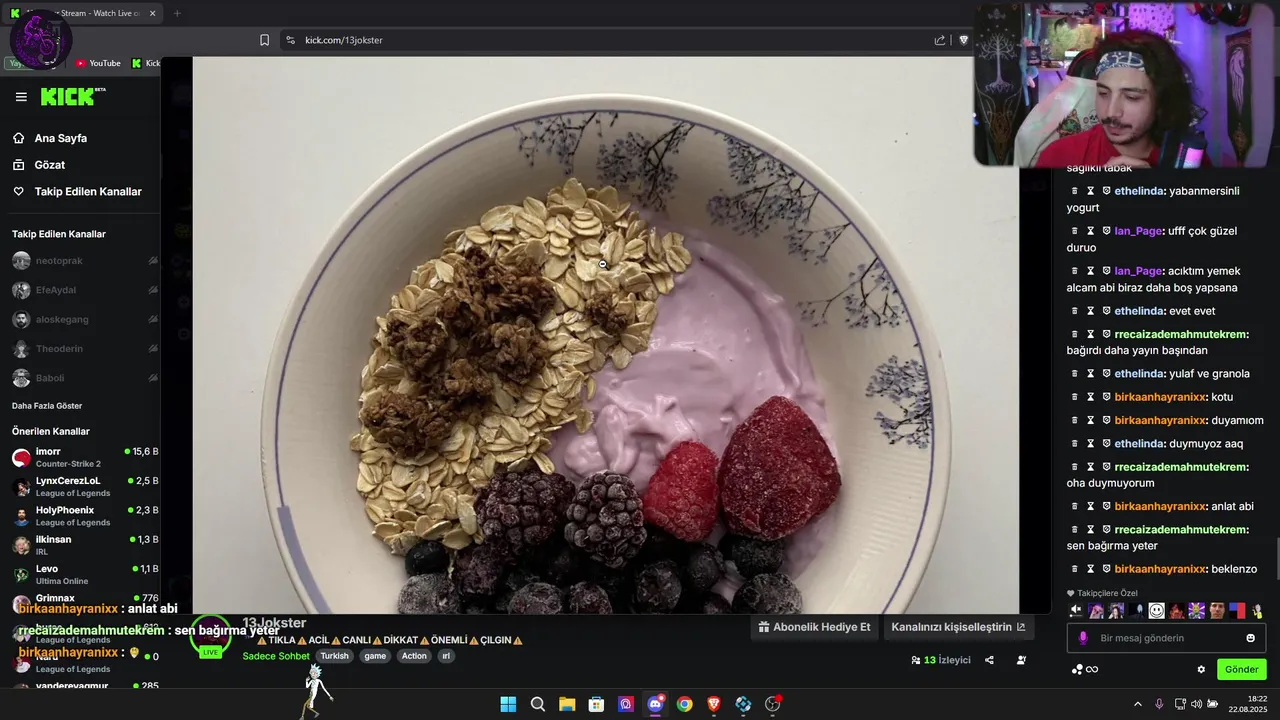Click the 13Jokster channel avatar with LIVE badge
The height and width of the screenshot is (720, 1280).
point(211,637)
